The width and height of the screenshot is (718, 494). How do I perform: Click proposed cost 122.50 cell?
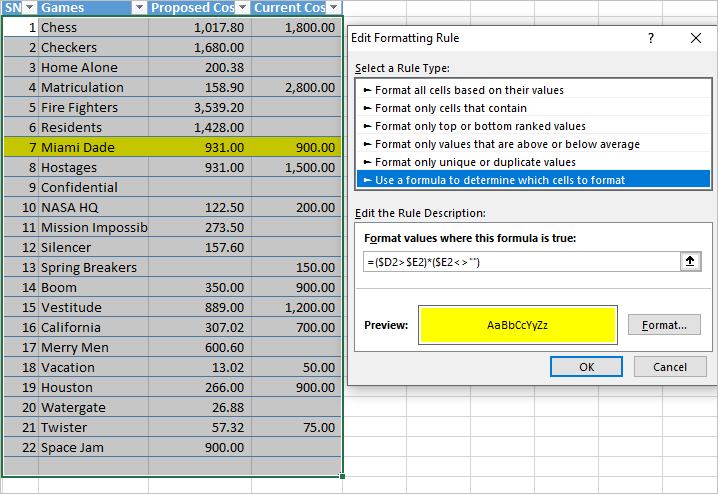(x=200, y=207)
